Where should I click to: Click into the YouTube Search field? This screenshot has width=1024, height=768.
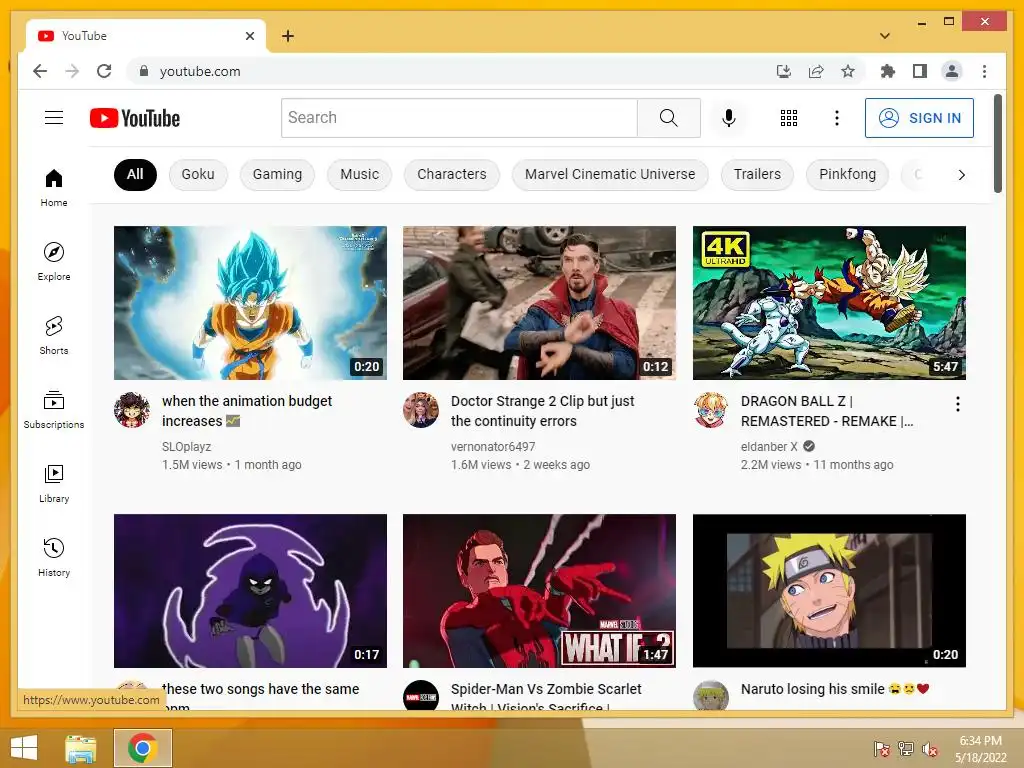[459, 118]
